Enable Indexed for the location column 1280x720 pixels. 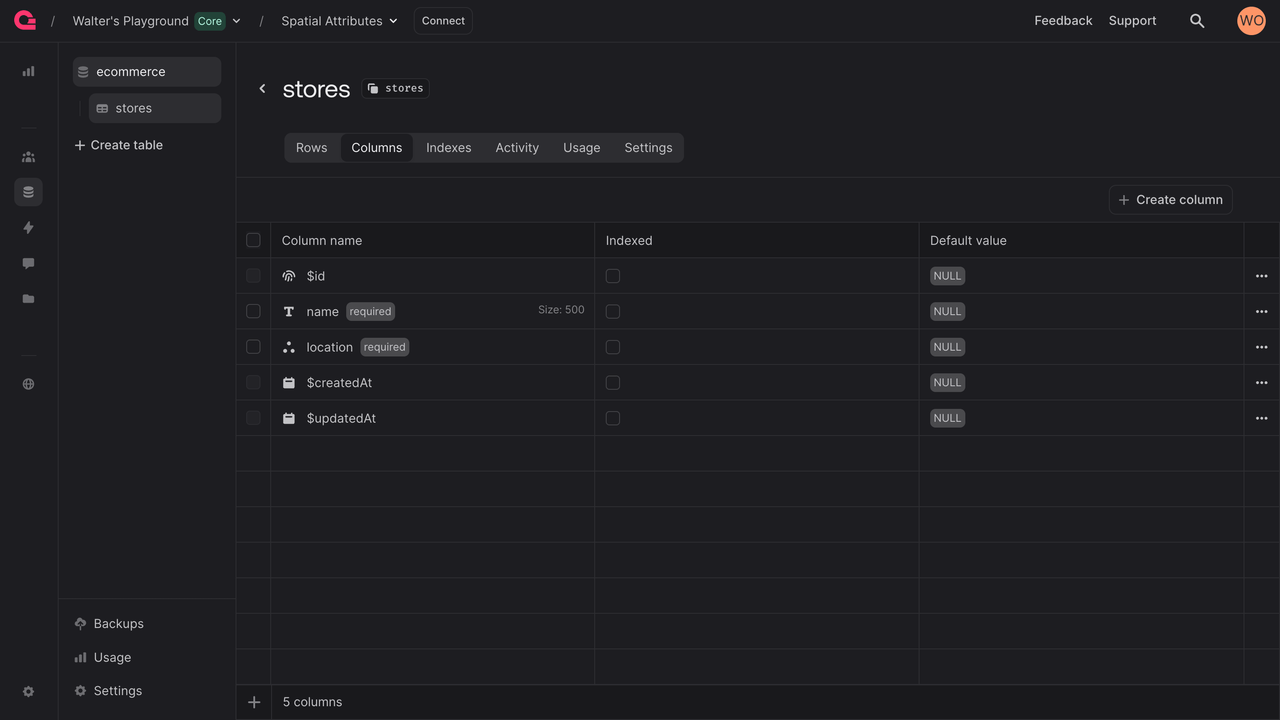click(612, 346)
